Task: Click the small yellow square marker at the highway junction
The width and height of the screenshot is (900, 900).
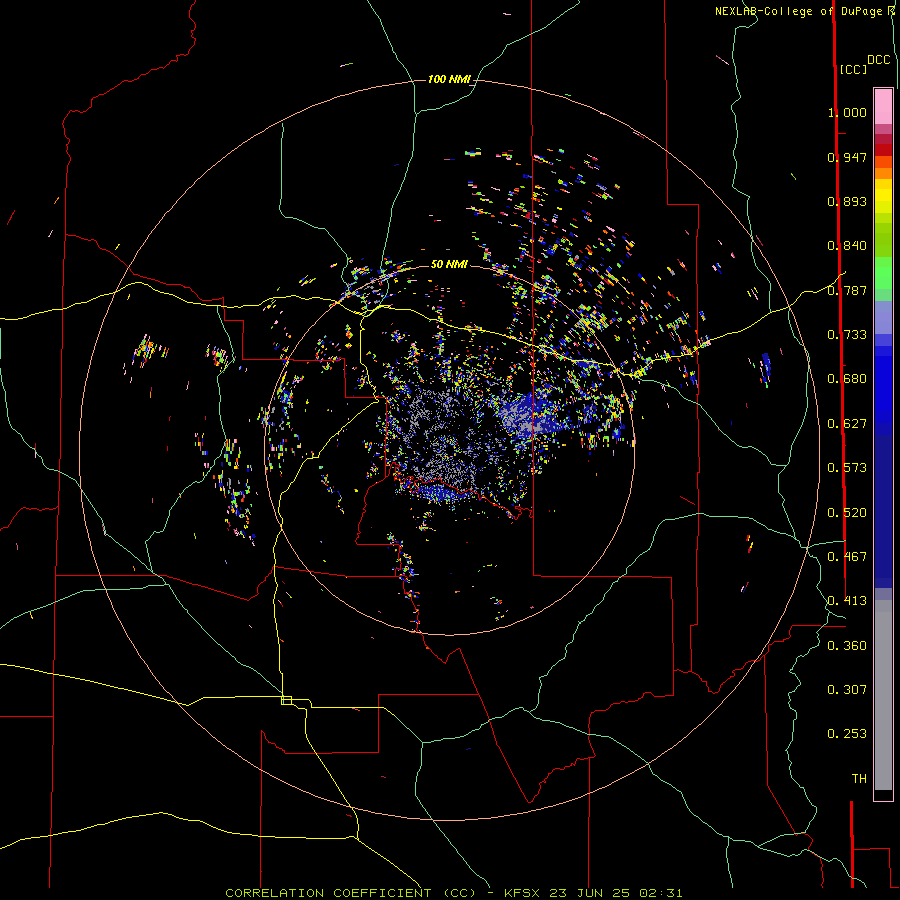Action: [286, 700]
